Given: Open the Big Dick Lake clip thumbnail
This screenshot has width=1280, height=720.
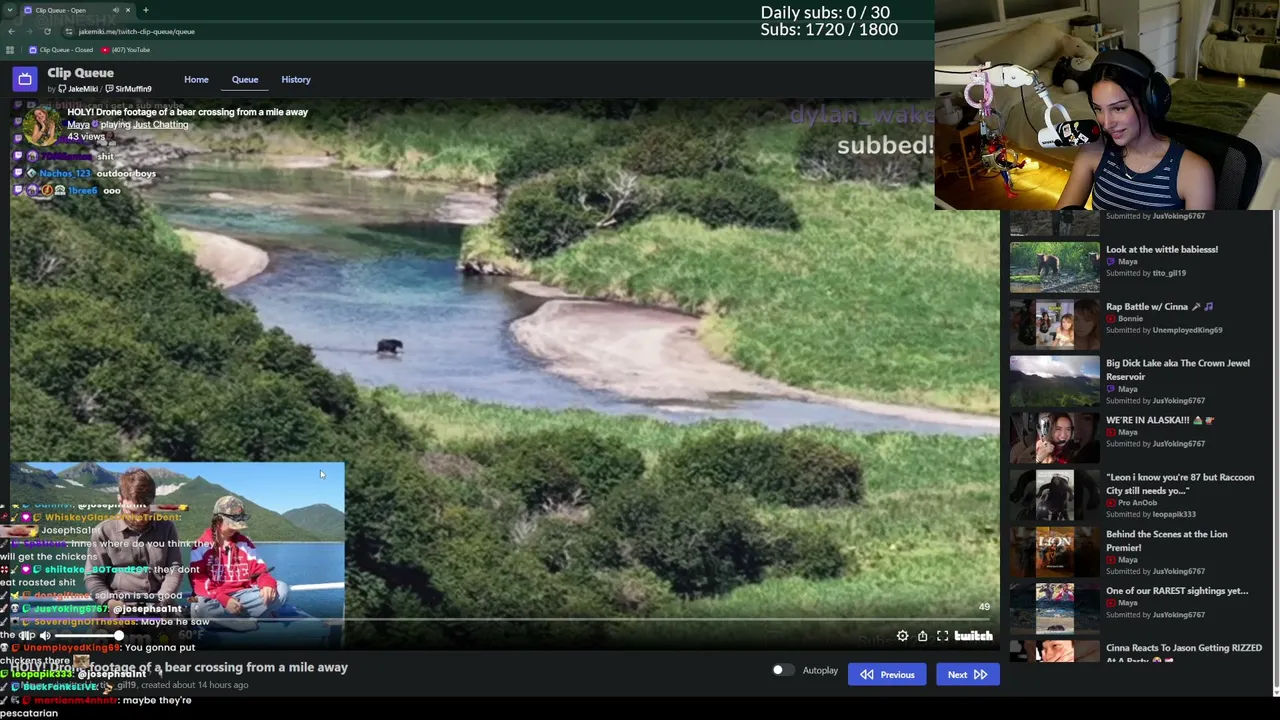Looking at the screenshot, I should tap(1054, 381).
